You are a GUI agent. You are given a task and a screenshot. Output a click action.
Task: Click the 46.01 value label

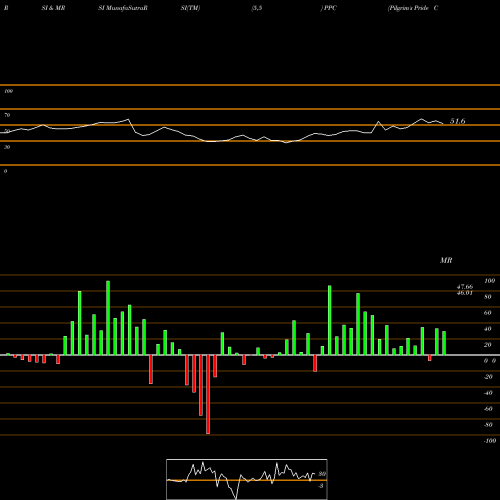coord(465,293)
